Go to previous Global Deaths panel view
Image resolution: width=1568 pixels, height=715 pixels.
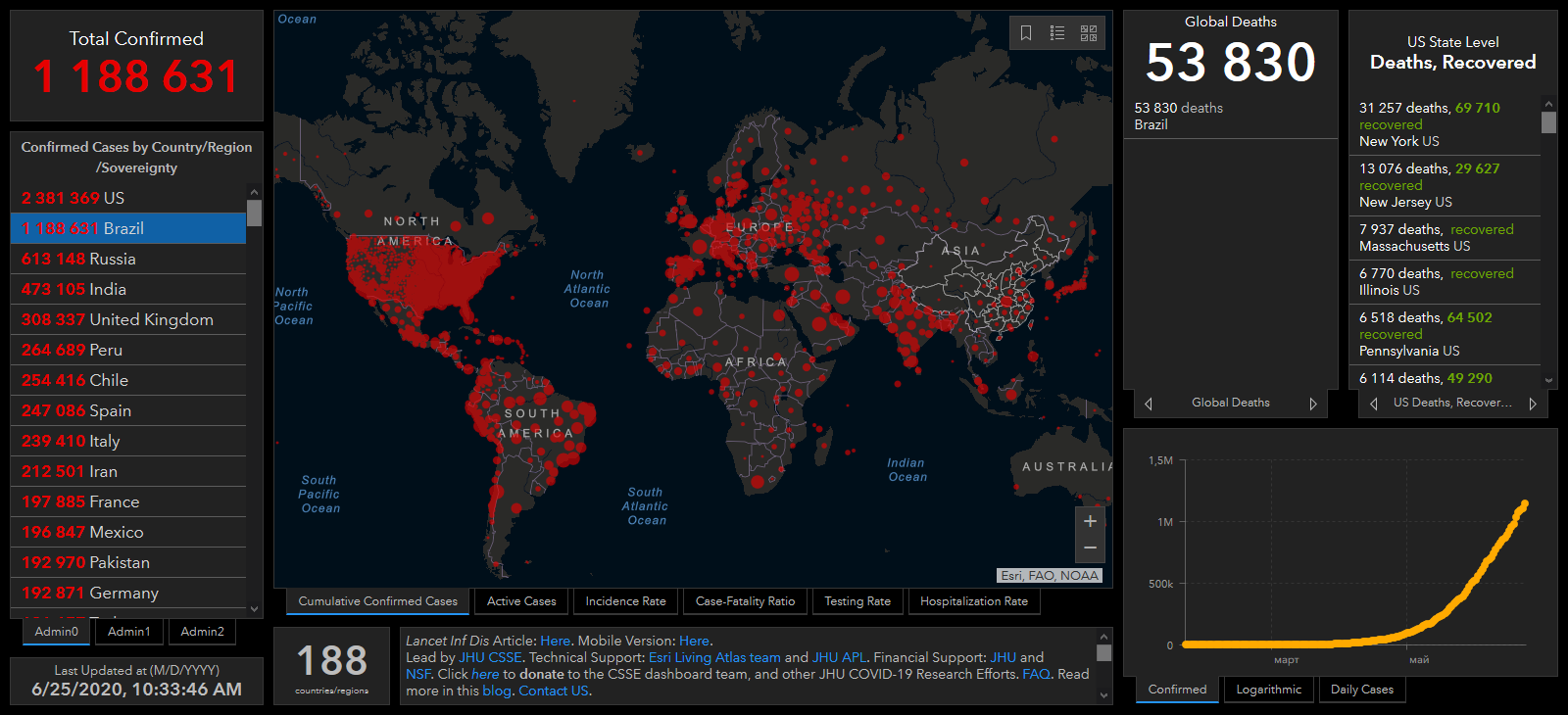point(1149,404)
